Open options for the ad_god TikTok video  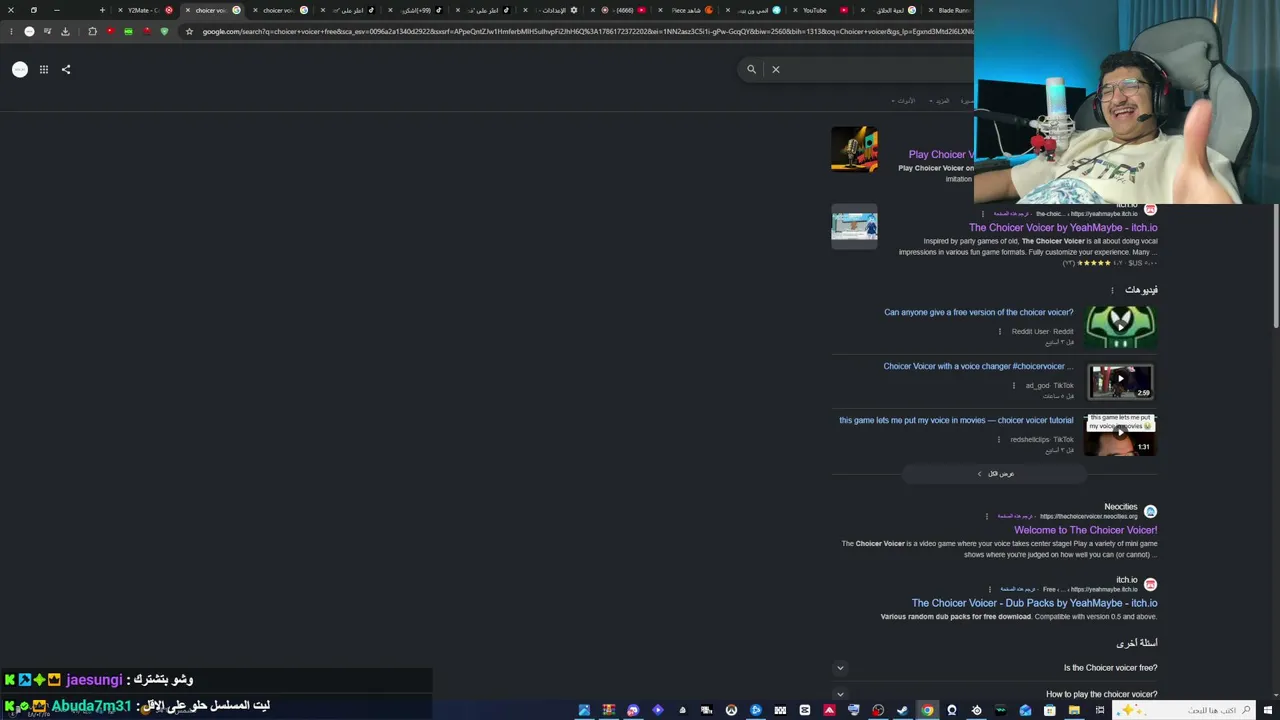(x=1013, y=385)
